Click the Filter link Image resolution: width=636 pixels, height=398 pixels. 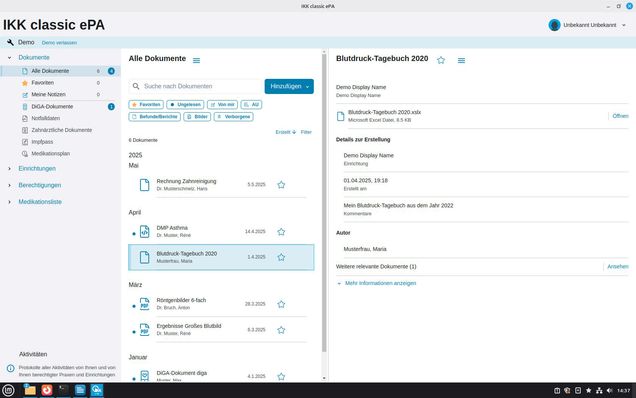tap(306, 132)
